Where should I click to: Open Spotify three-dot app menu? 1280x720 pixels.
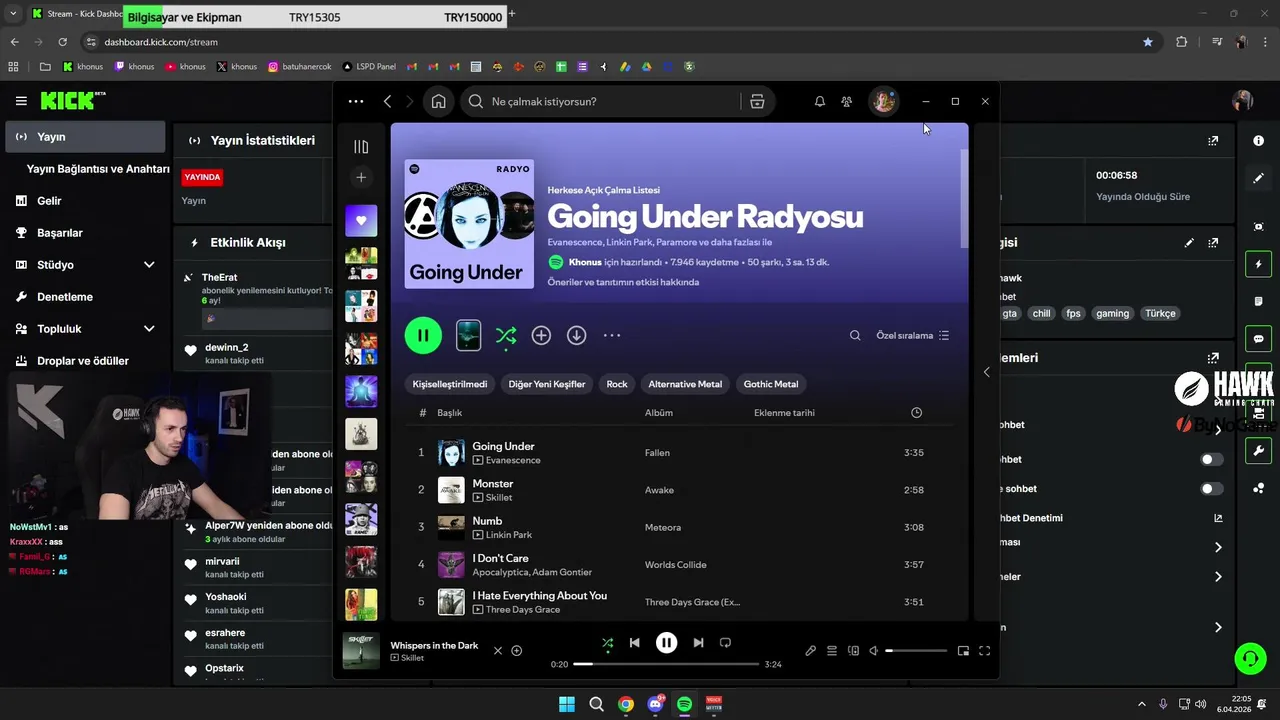click(x=356, y=101)
